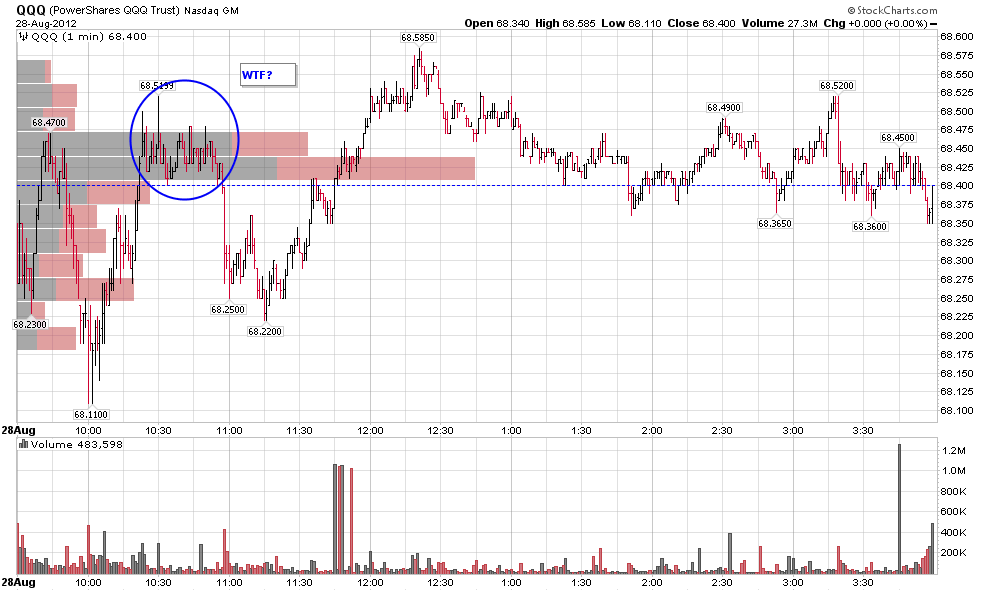This screenshot has width=990, height=591.
Task: Click the 68.600 price axis label
Action: coord(957,37)
